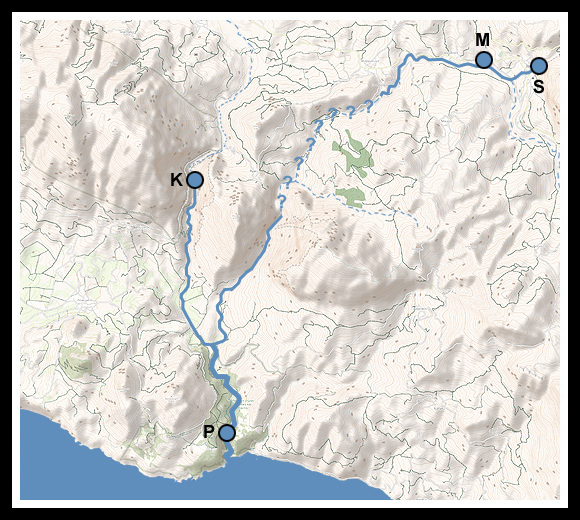
Task: Click the P waypoint circle near the coast
Action: (227, 433)
